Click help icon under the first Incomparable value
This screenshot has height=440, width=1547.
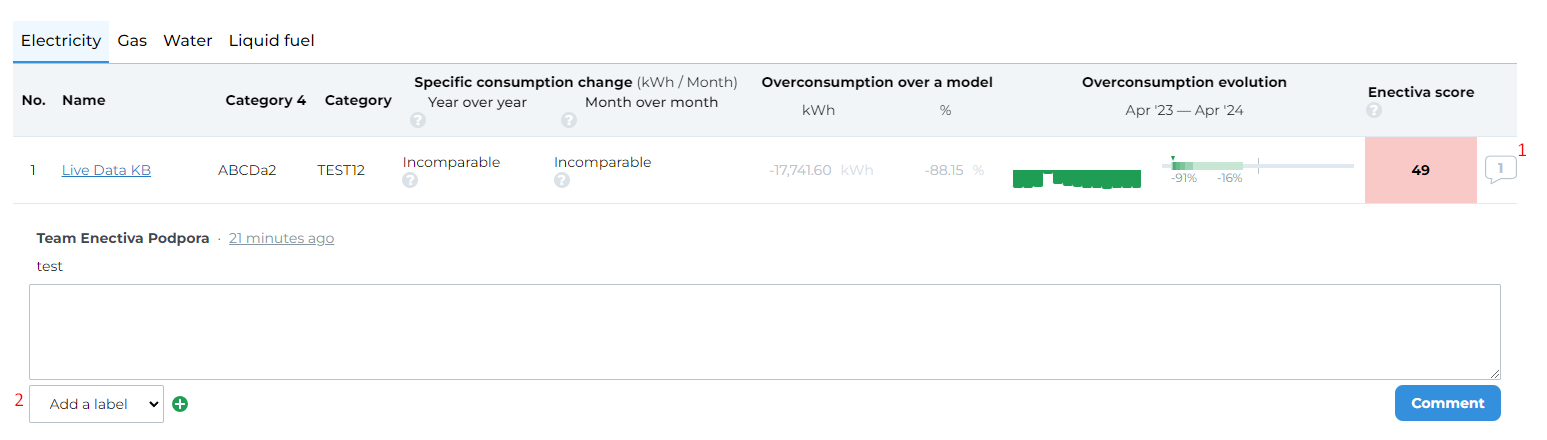(x=409, y=181)
